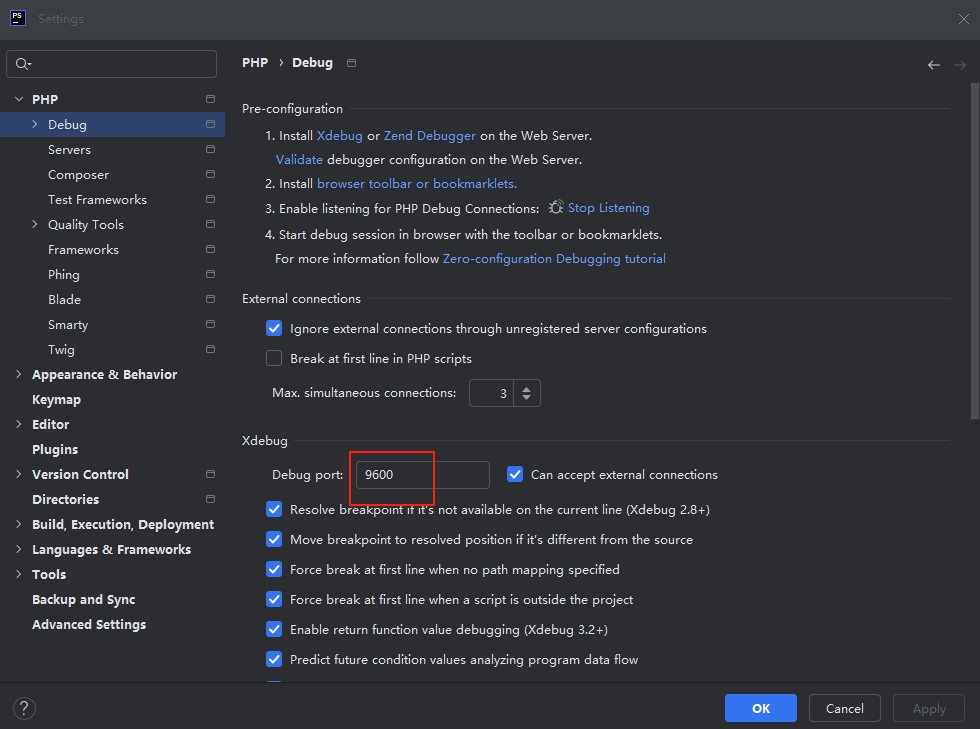Click the project-level icon beside Blade row
Viewport: 980px width, 729px height.
[210, 299]
